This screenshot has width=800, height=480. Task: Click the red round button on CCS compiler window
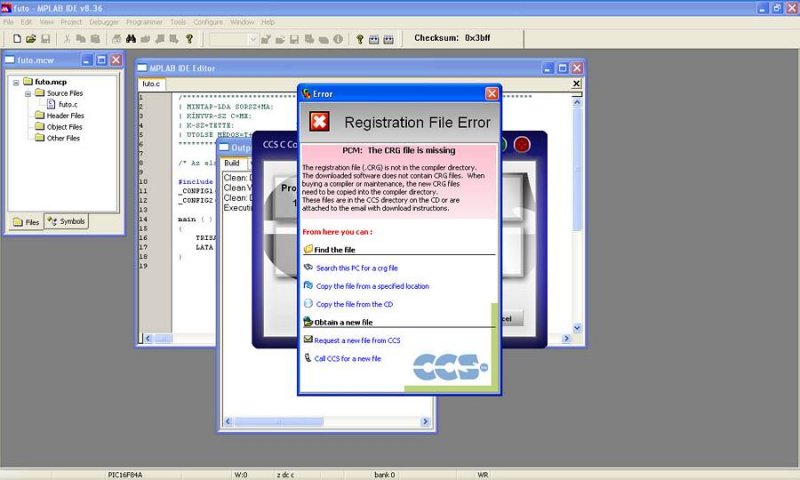[x=522, y=145]
